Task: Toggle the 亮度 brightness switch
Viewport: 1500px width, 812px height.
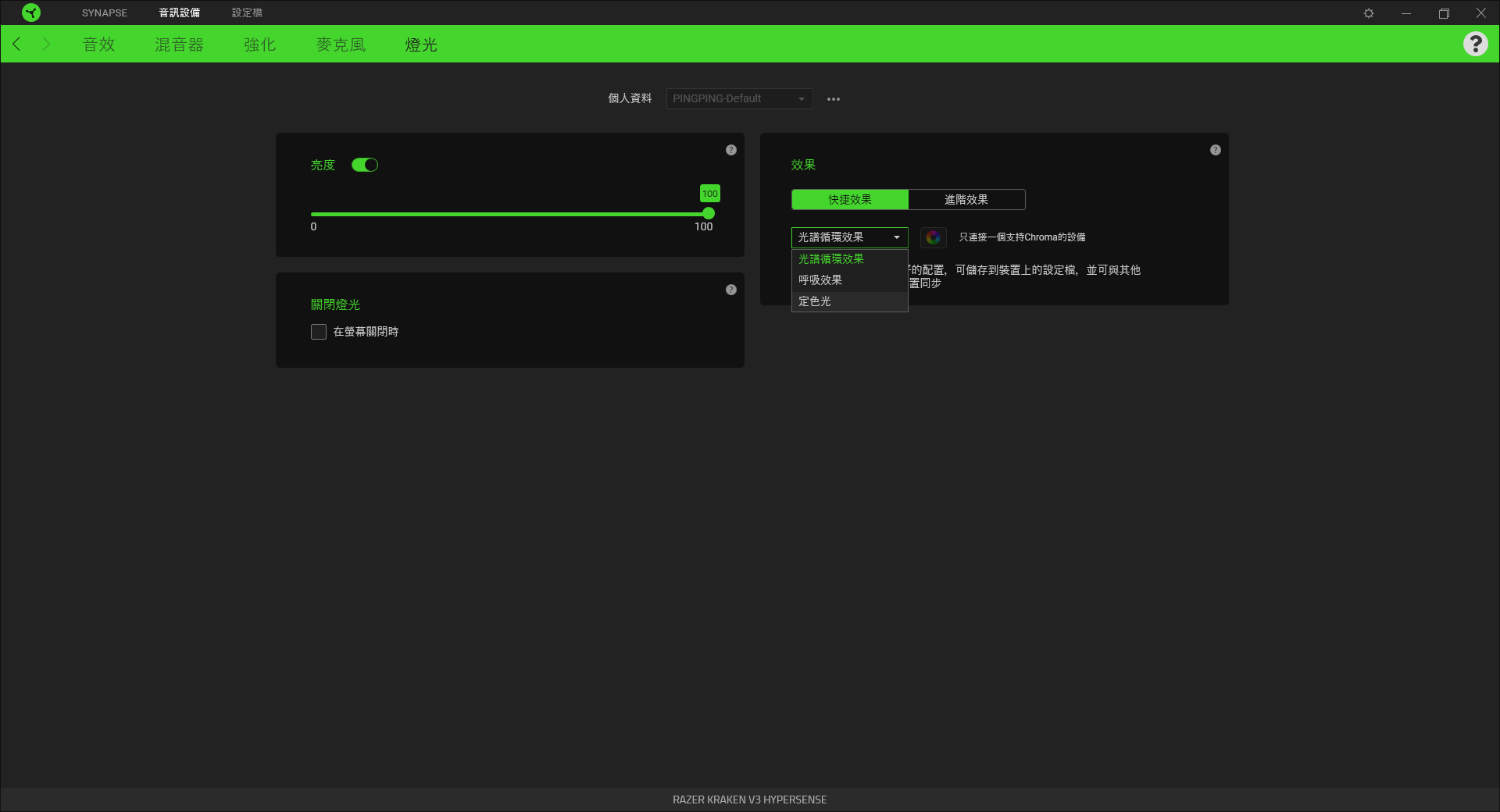Action: click(365, 165)
